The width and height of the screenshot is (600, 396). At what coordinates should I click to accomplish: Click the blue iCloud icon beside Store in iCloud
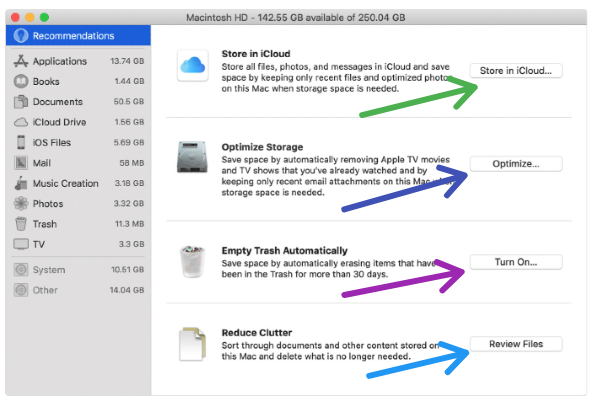tap(192, 65)
